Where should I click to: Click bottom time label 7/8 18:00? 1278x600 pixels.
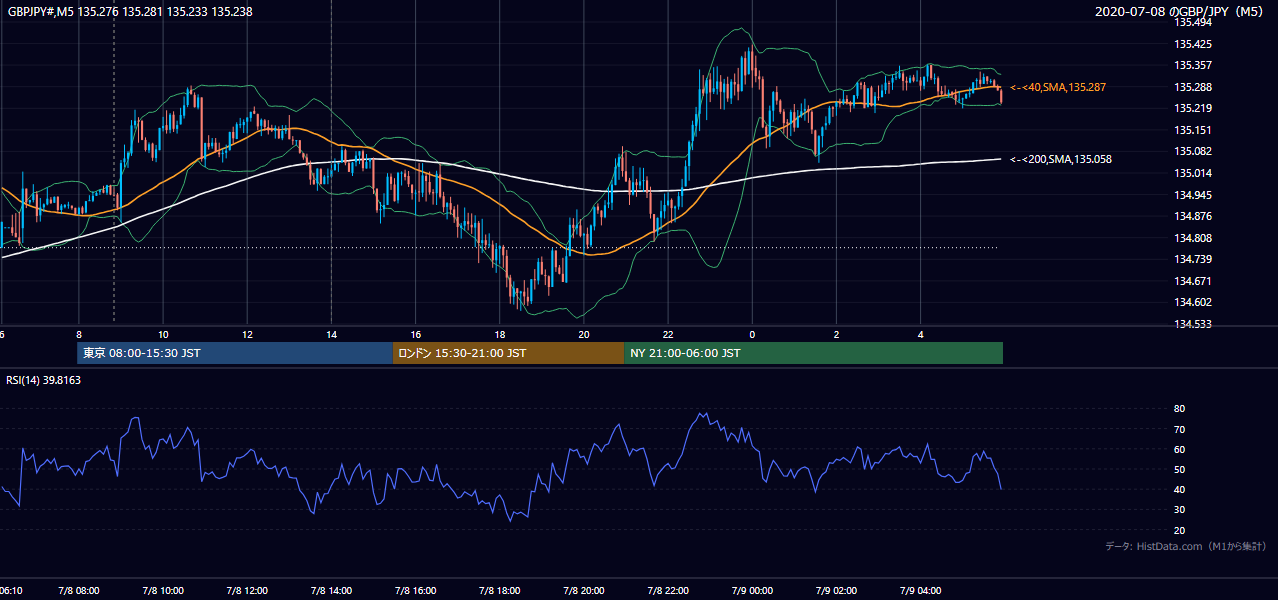[499, 591]
